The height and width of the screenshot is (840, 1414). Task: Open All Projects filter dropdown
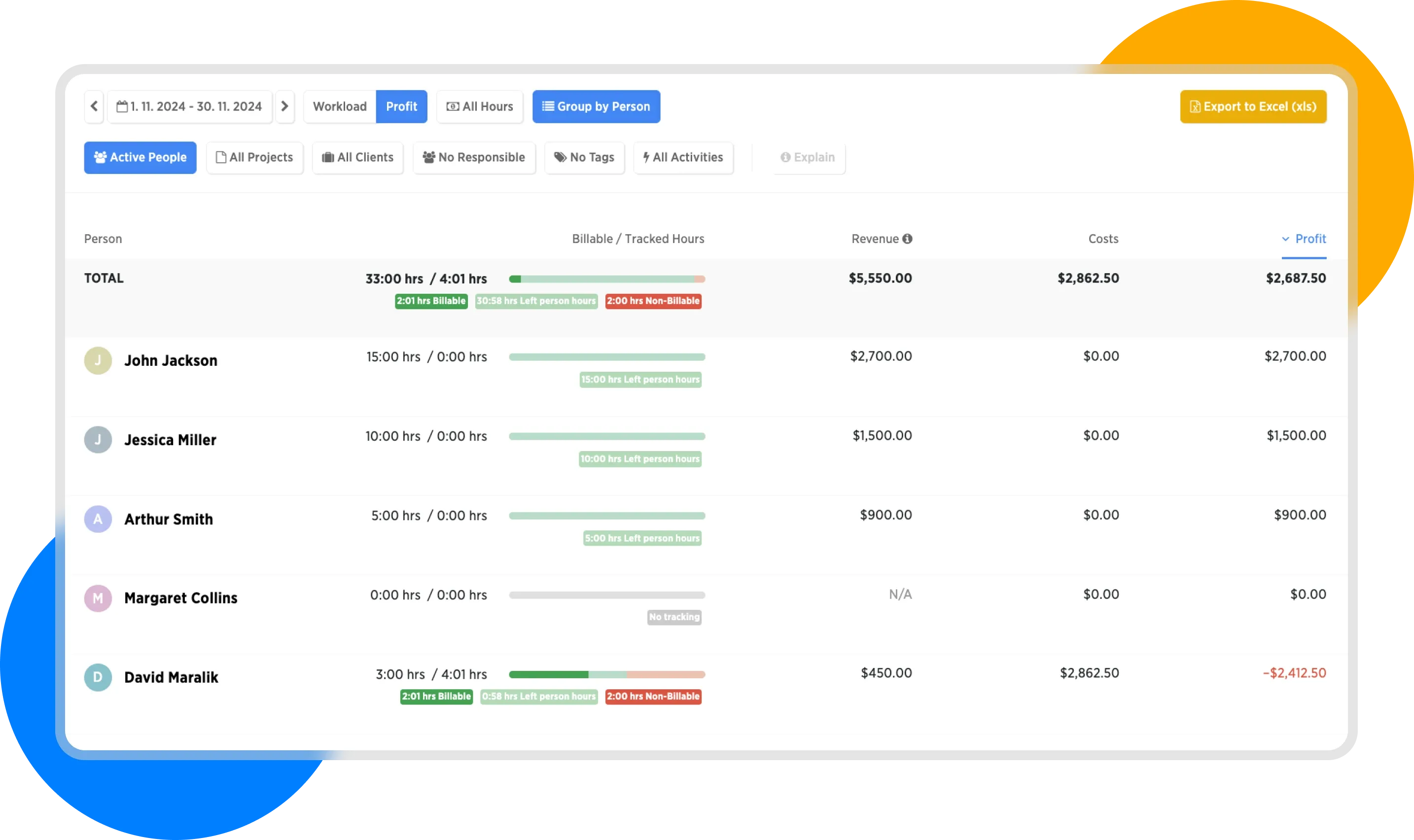(255, 157)
